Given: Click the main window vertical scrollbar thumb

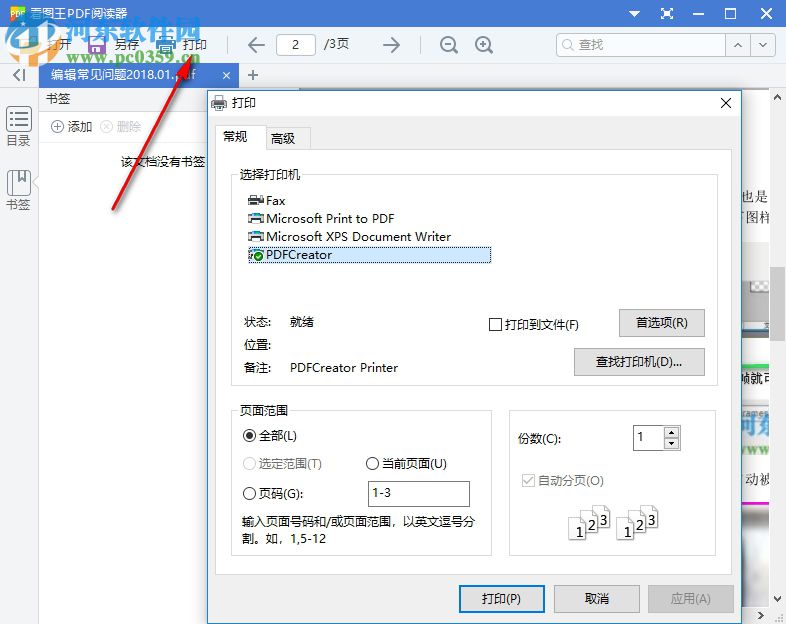Looking at the screenshot, I should 777,303.
